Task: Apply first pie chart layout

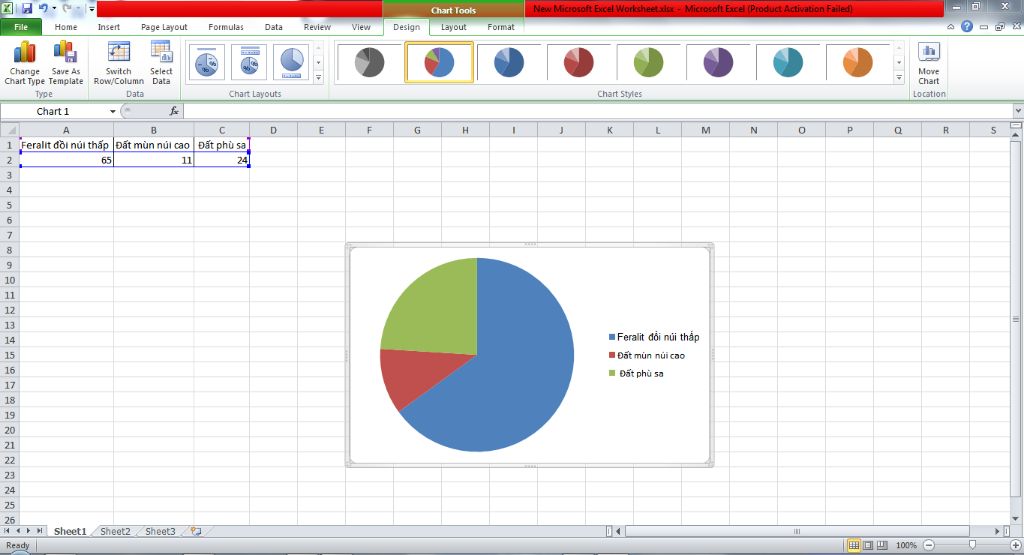Action: click(x=206, y=62)
